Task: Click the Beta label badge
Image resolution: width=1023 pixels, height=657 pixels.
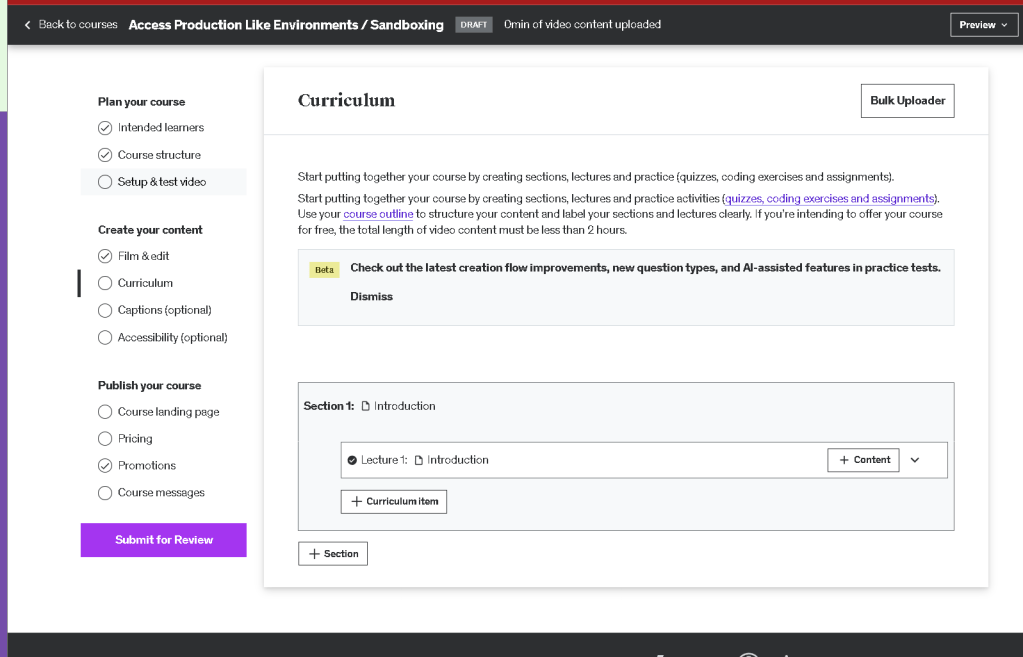Action: click(x=324, y=270)
